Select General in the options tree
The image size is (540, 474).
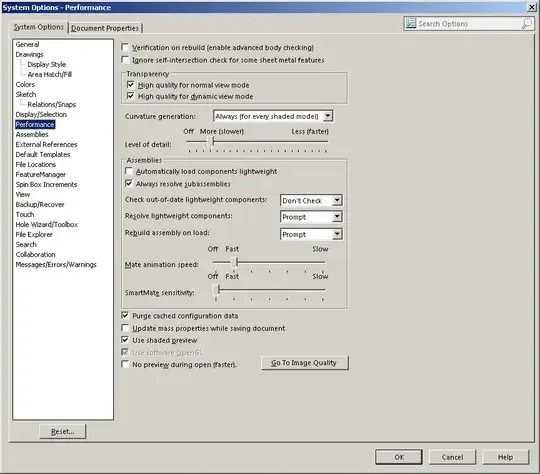[x=28, y=44]
